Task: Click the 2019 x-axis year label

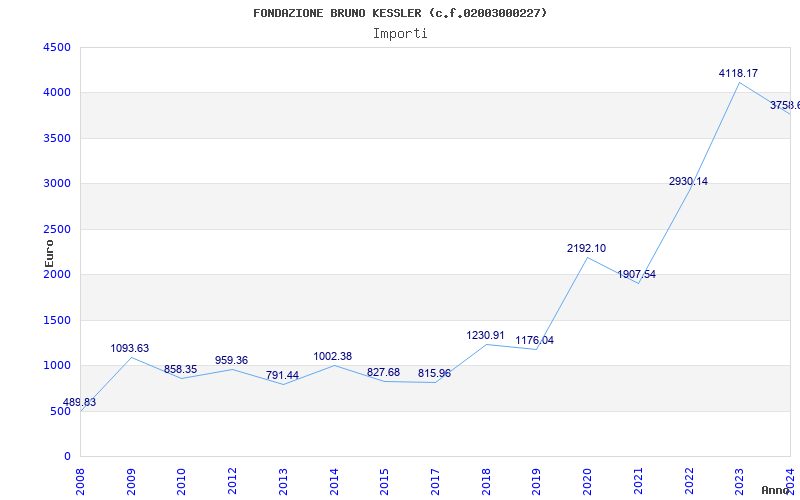Action: [536, 482]
